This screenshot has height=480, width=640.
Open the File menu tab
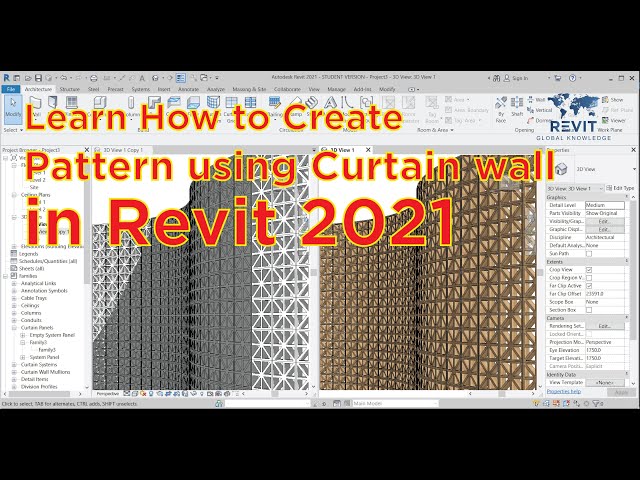(11, 89)
